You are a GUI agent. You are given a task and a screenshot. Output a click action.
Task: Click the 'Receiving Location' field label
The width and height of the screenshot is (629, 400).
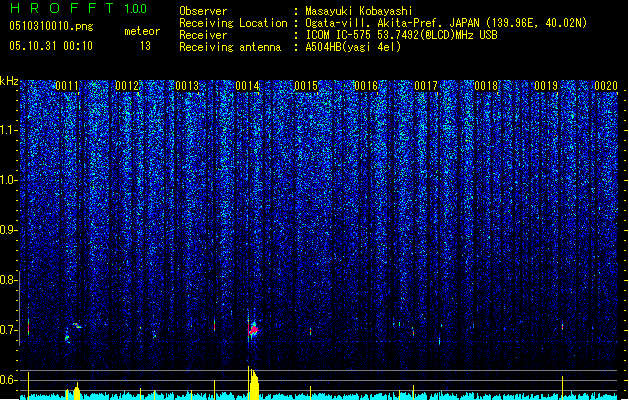coord(233,23)
